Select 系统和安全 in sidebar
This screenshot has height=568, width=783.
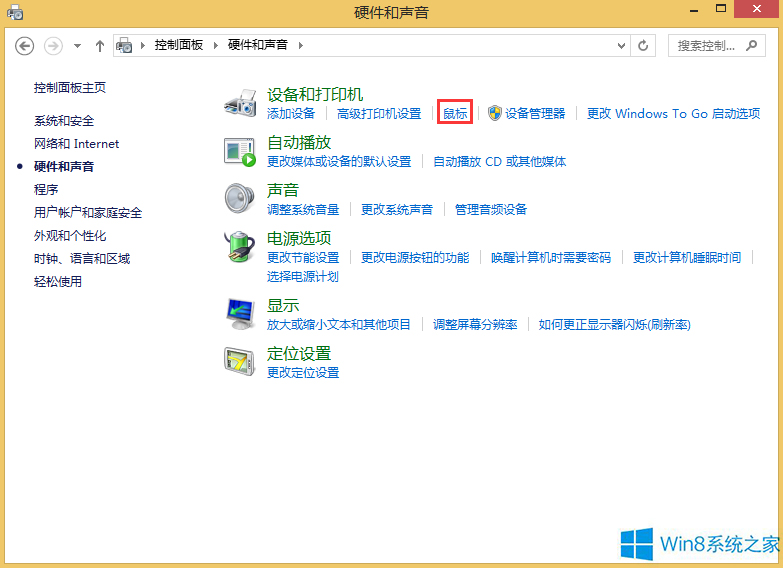64,121
